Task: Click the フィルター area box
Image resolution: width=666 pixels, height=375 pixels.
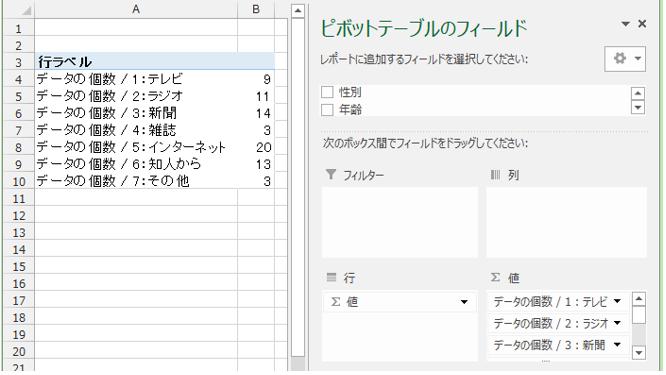Action: click(400, 222)
